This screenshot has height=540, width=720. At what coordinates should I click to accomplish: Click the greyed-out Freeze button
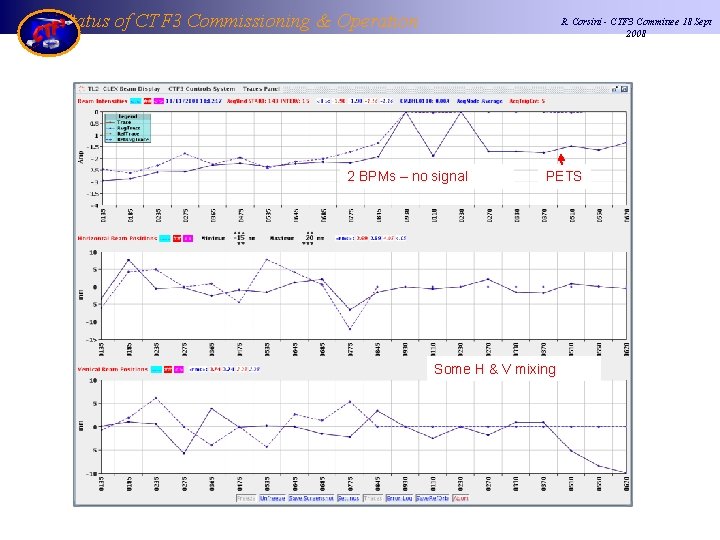[246, 498]
